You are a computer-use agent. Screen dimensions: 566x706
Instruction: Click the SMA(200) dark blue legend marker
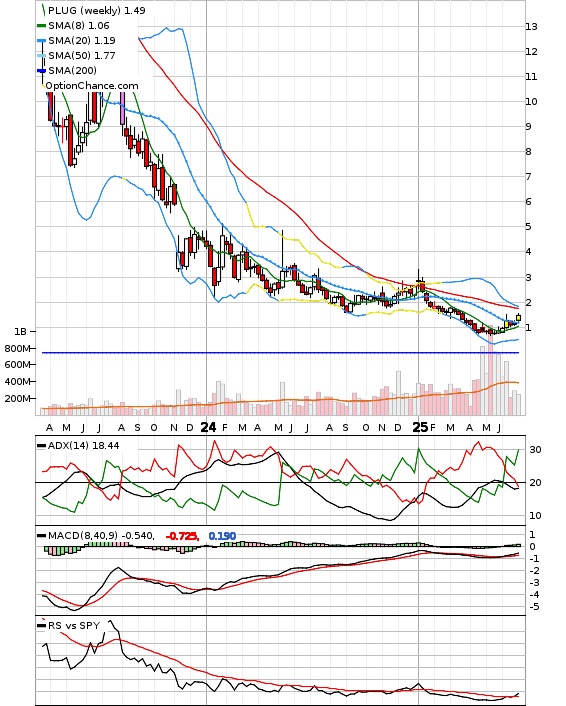coord(41,70)
